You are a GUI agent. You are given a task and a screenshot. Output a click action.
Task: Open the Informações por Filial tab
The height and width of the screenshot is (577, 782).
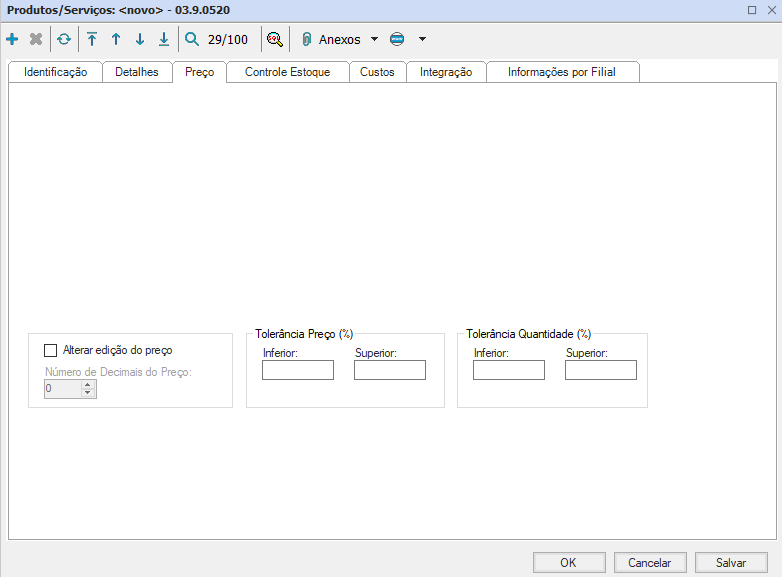coord(561,72)
